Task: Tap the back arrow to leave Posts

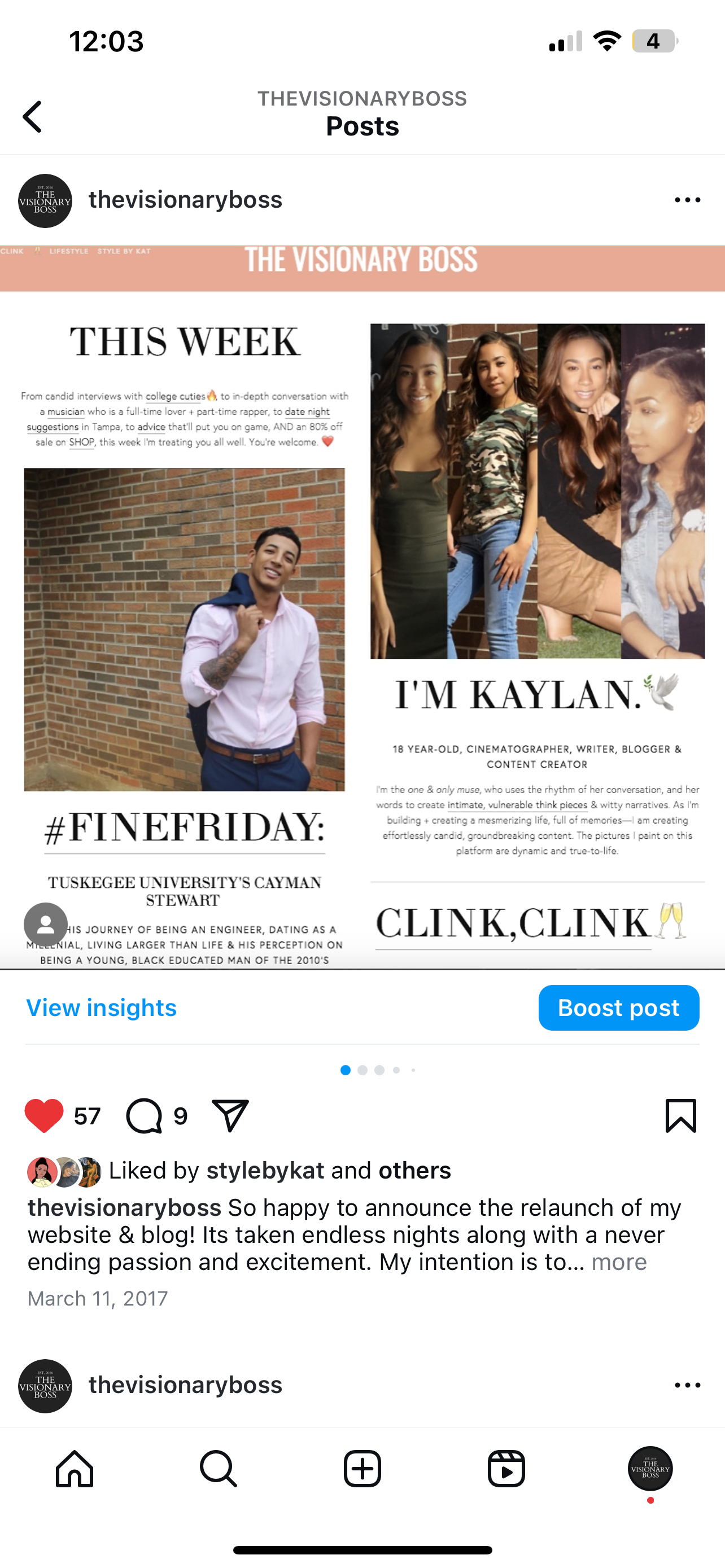Action: tap(32, 117)
